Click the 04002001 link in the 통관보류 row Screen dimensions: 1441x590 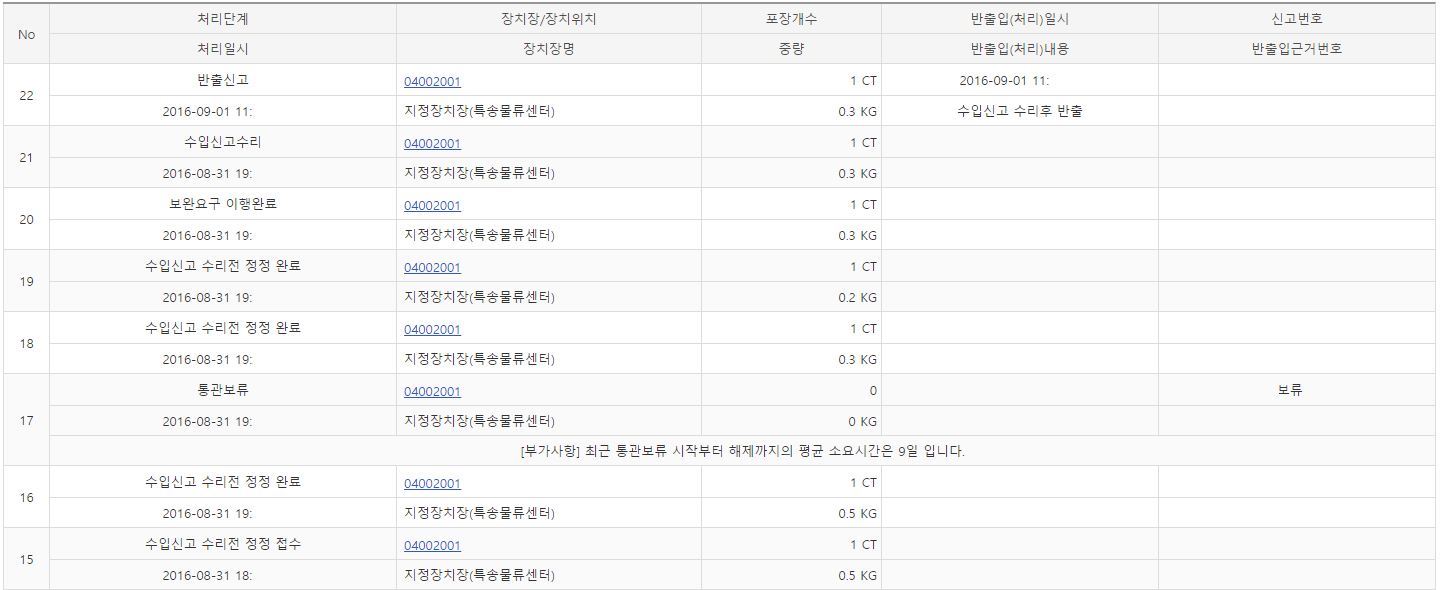tap(432, 392)
